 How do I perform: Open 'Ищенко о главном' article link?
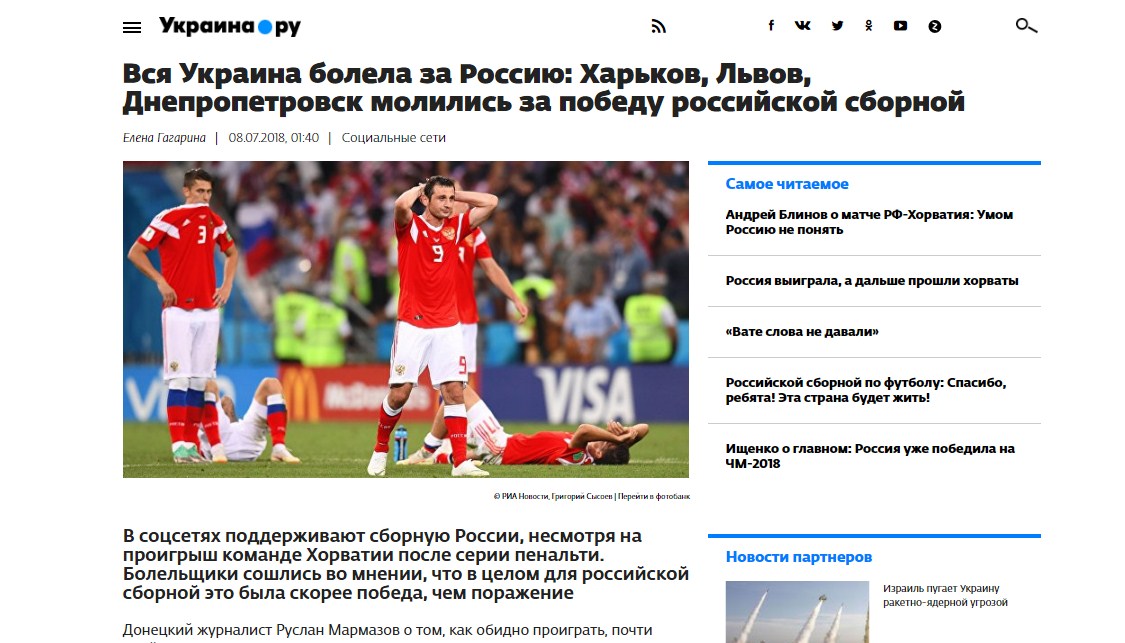click(870, 456)
